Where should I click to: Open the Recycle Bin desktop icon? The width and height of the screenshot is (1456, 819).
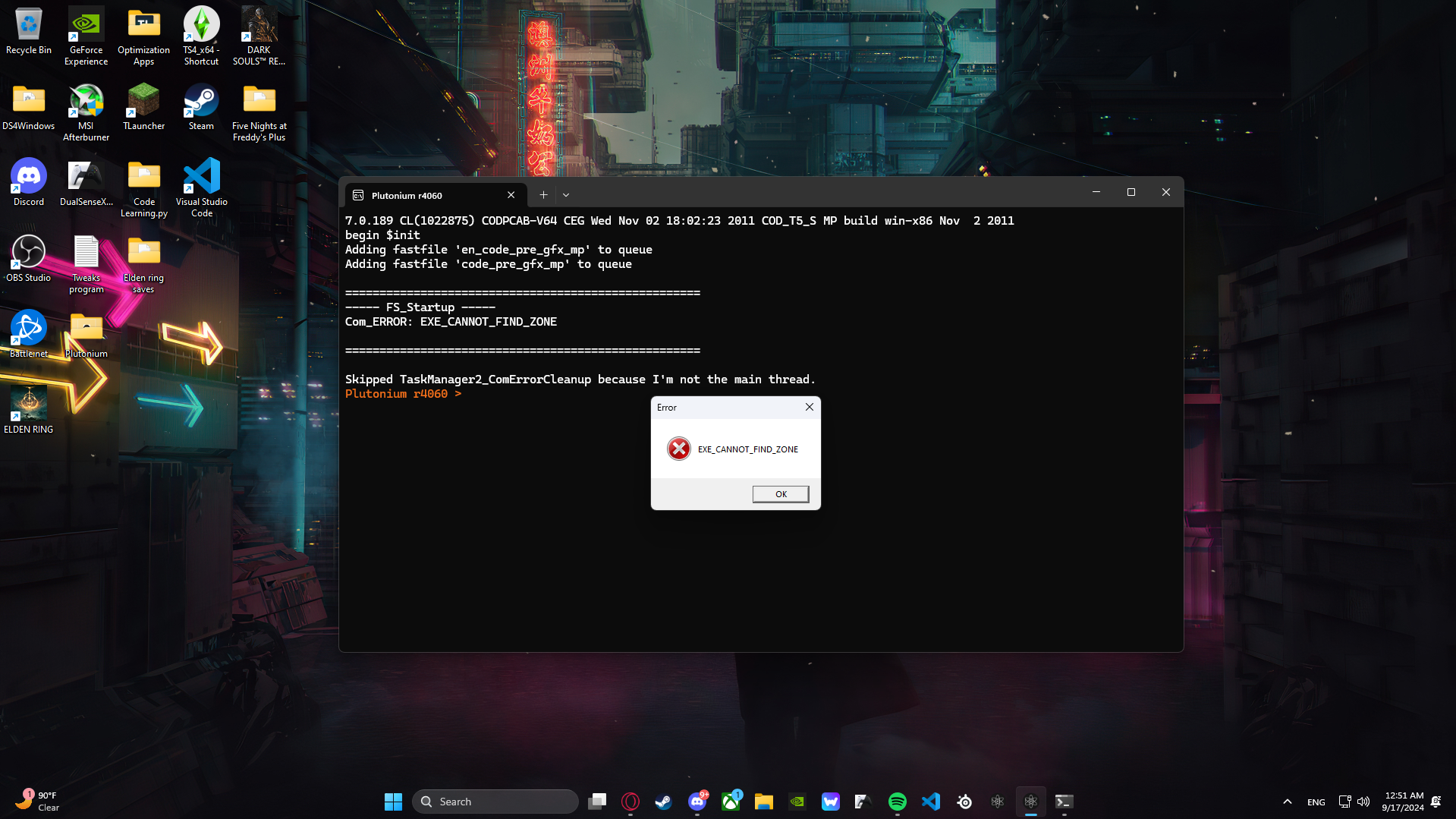pyautogui.click(x=29, y=32)
